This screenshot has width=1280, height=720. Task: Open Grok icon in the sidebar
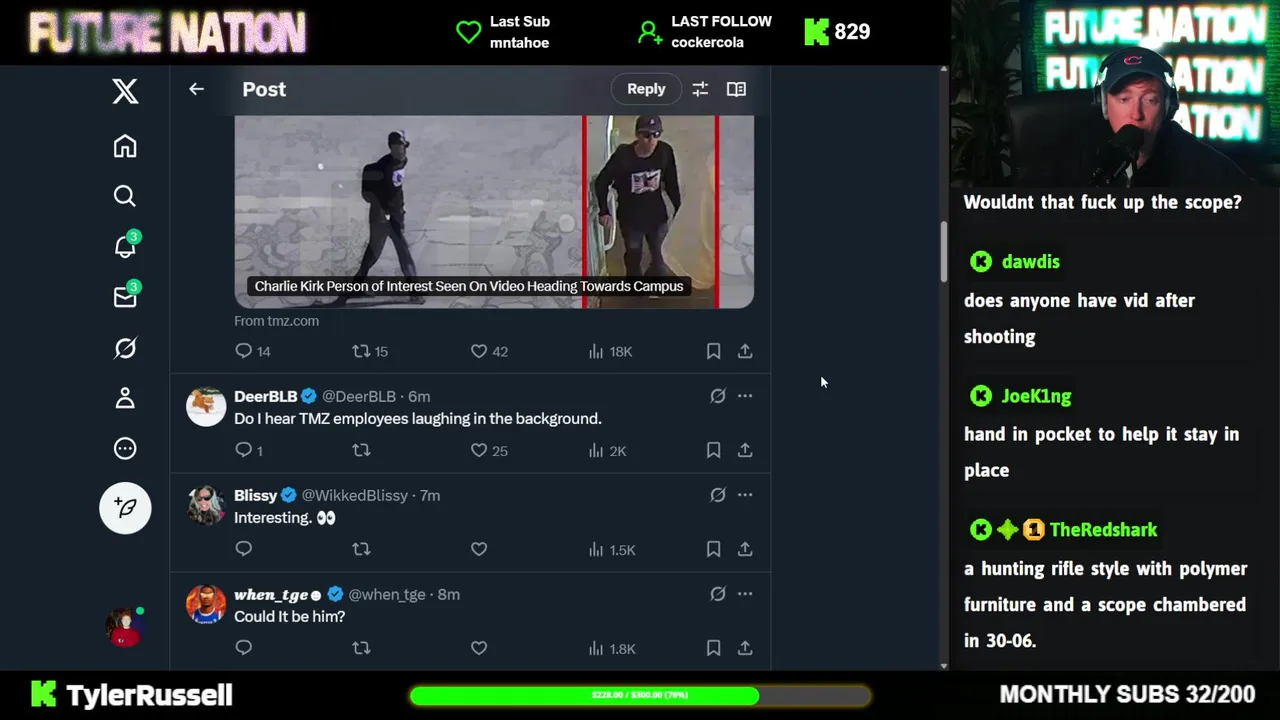(125, 348)
